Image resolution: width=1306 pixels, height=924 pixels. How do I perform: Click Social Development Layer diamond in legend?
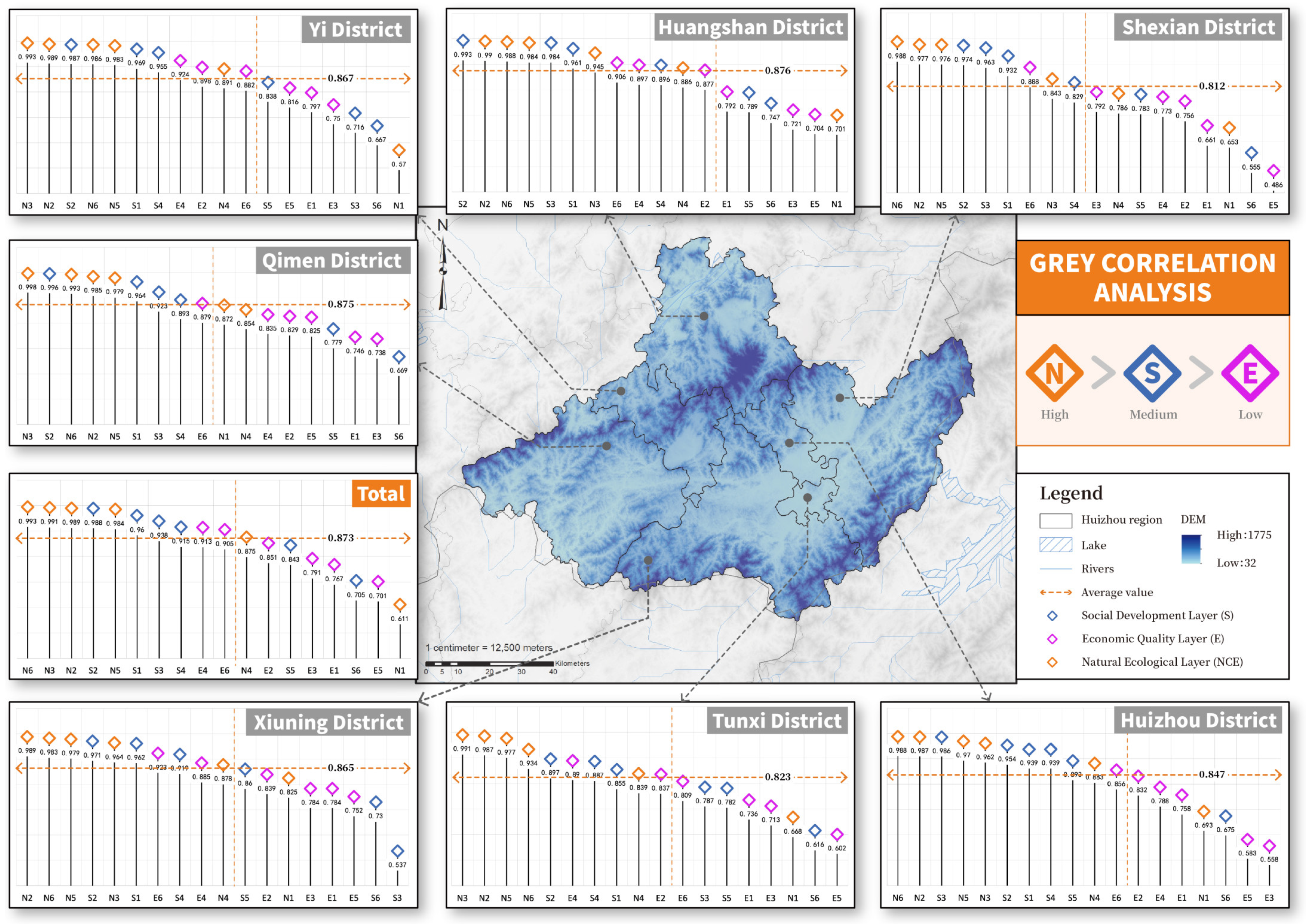click(x=1052, y=615)
